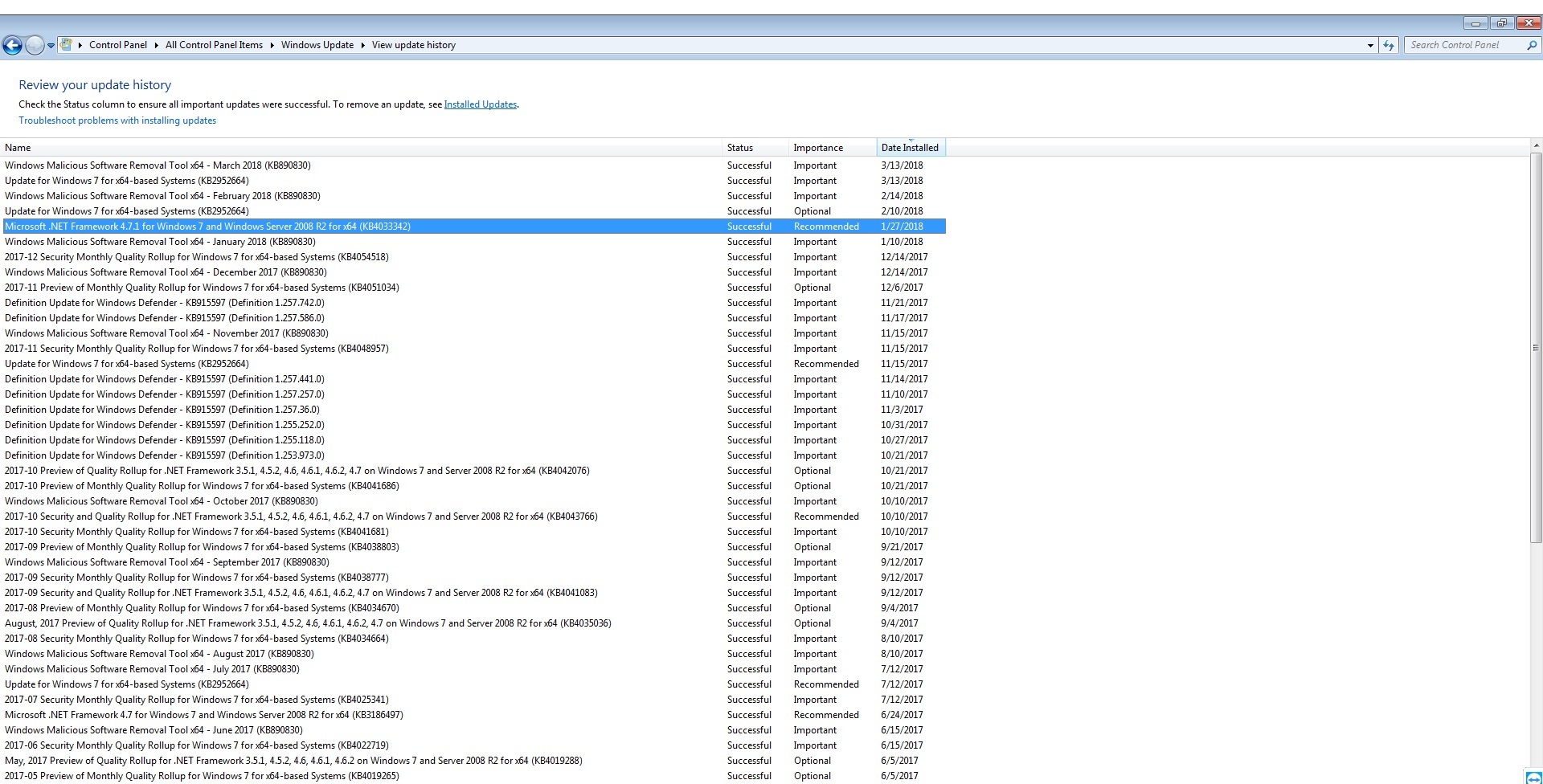This screenshot has width=1543, height=784.
Task: Select the Microsoft .NET Framework 4.7.1 (KB4033342) row
Action: 474,227
